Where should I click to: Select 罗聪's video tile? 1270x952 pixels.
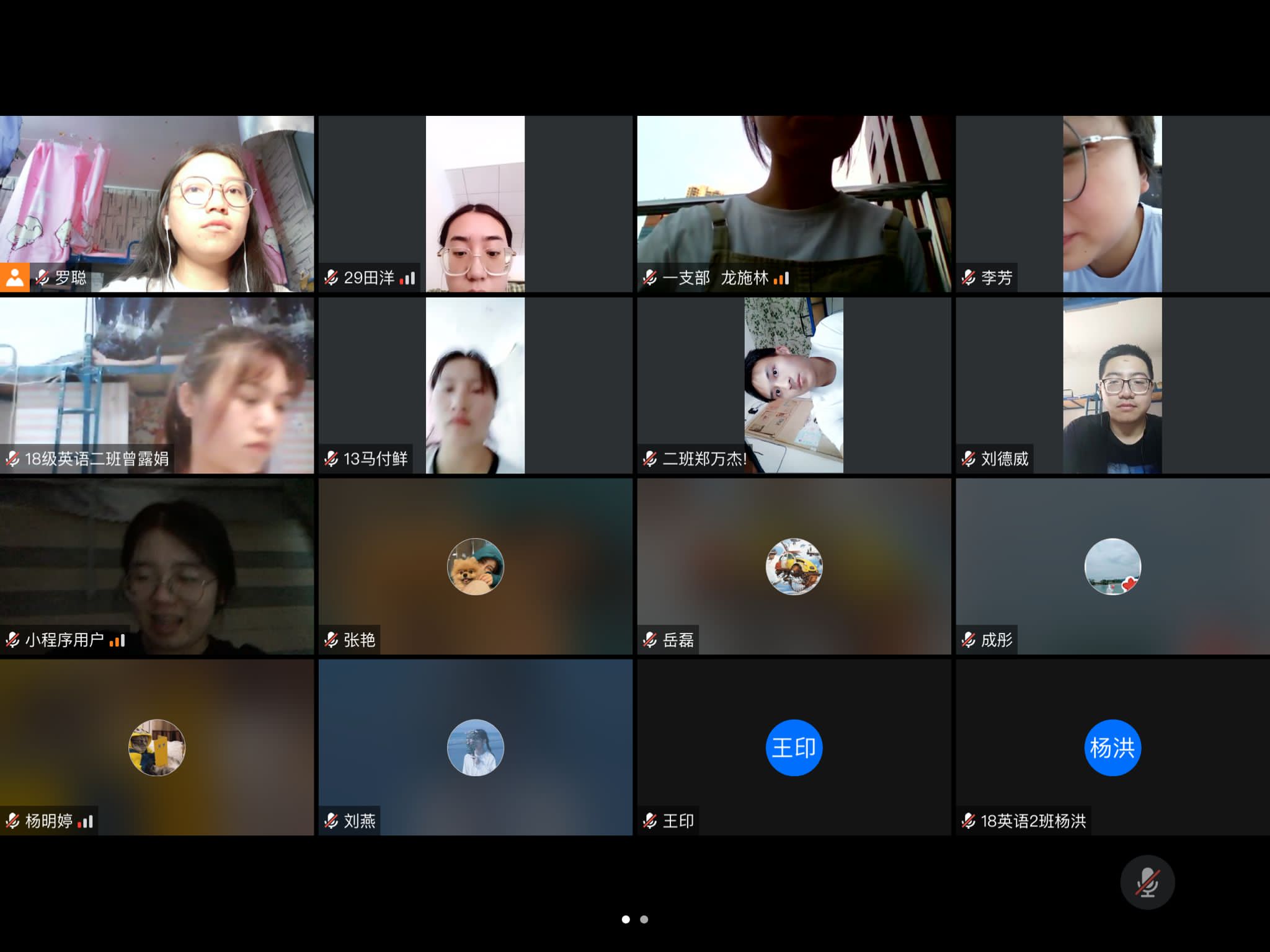point(157,204)
